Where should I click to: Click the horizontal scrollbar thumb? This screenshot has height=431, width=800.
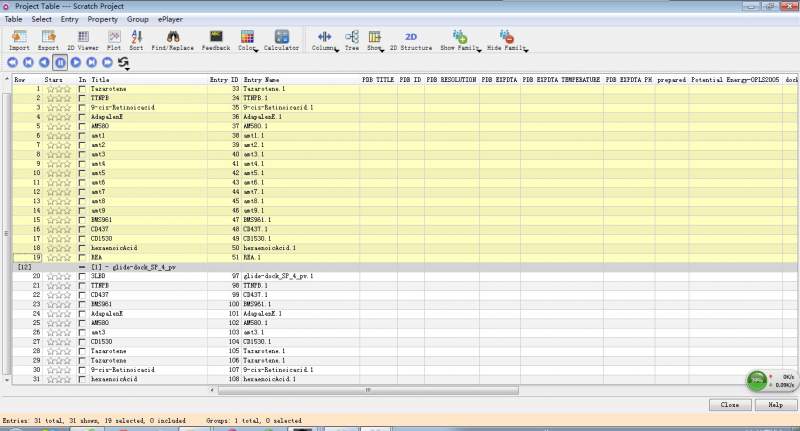(368, 390)
